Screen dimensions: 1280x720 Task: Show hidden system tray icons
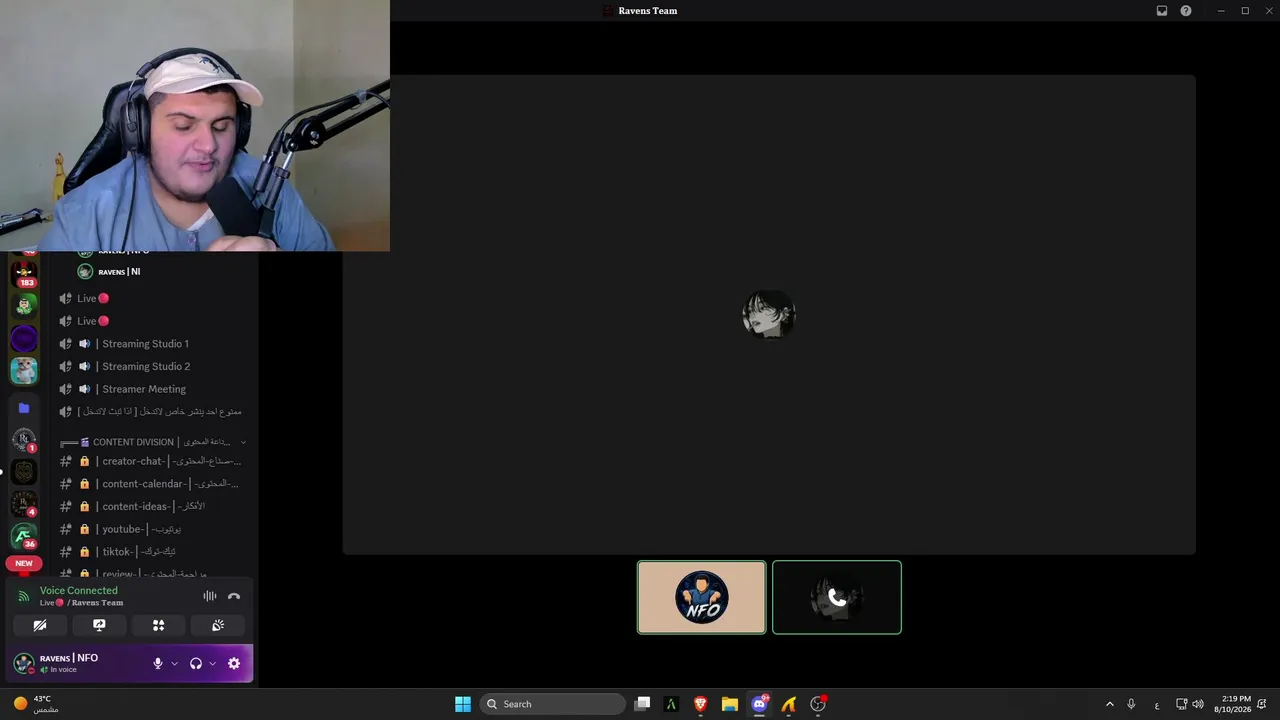click(x=1109, y=704)
